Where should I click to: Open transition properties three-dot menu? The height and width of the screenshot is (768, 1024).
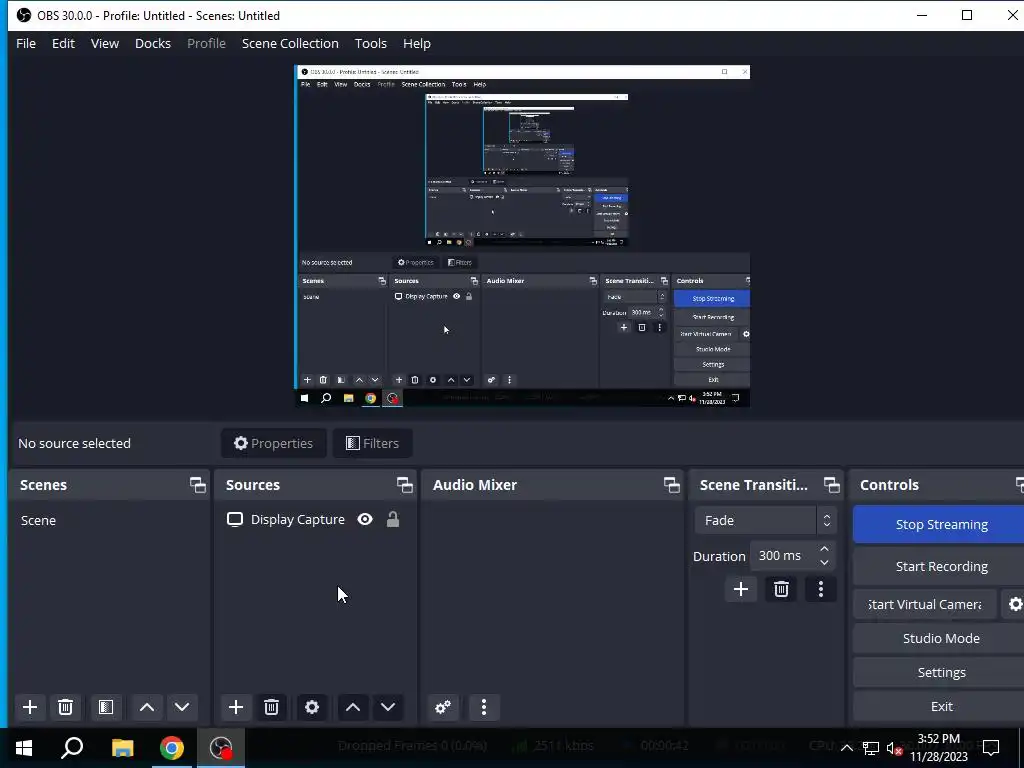(821, 590)
